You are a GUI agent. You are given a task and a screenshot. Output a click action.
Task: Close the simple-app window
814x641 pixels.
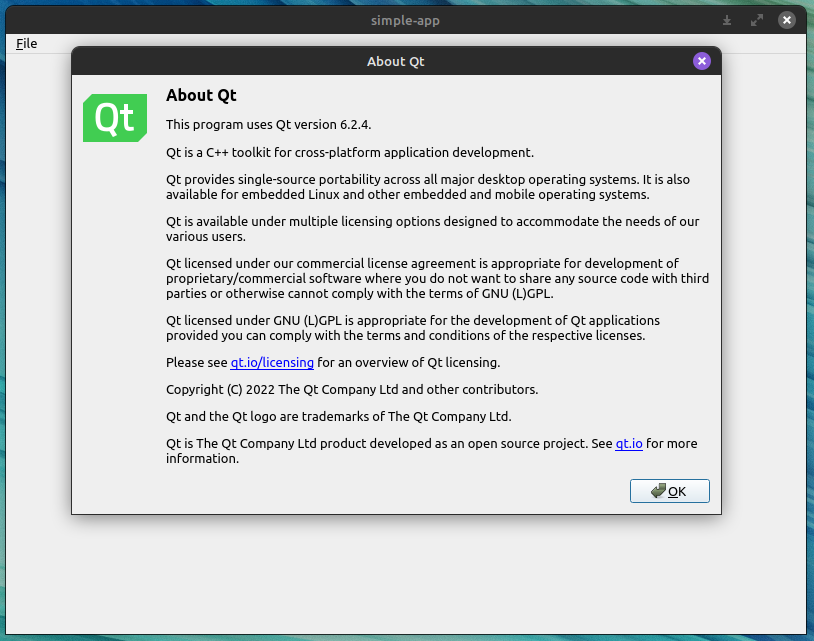[x=787, y=20]
